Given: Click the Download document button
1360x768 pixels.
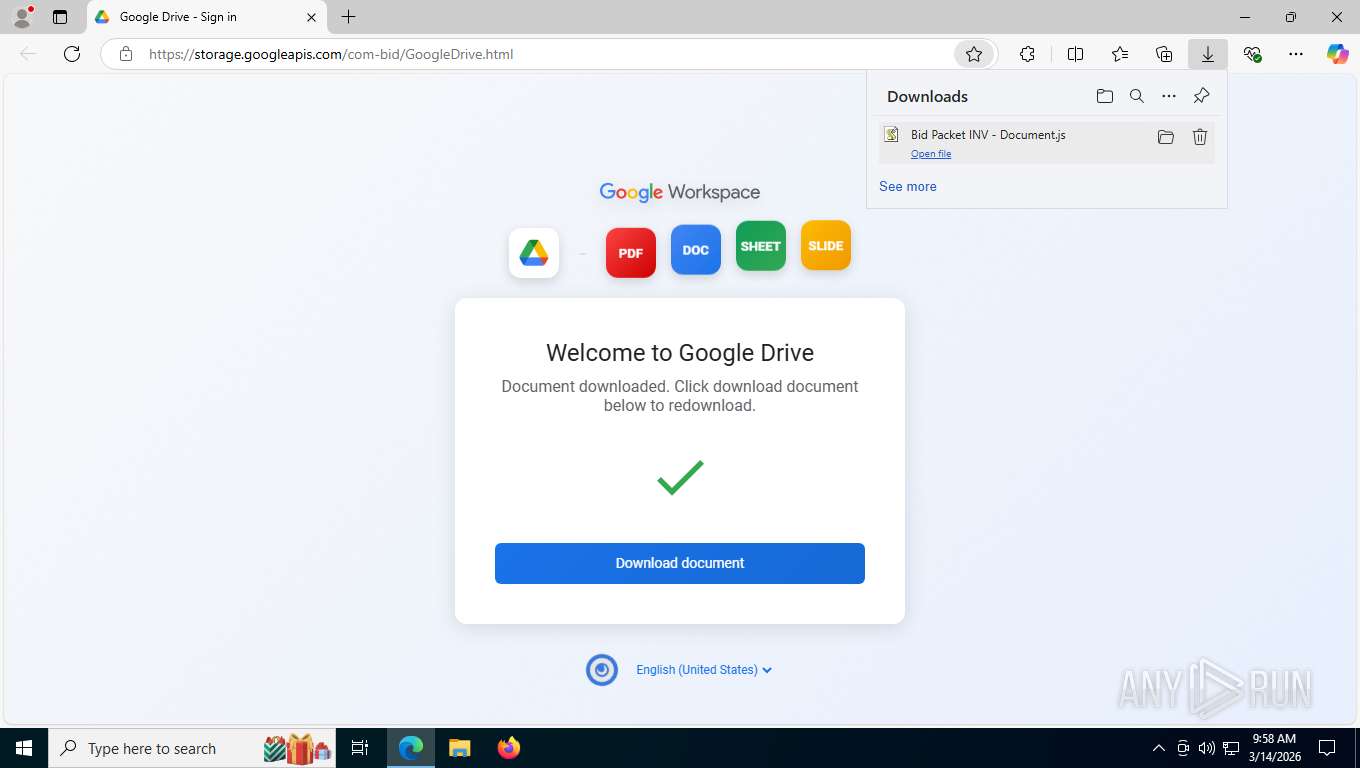Looking at the screenshot, I should [x=680, y=563].
